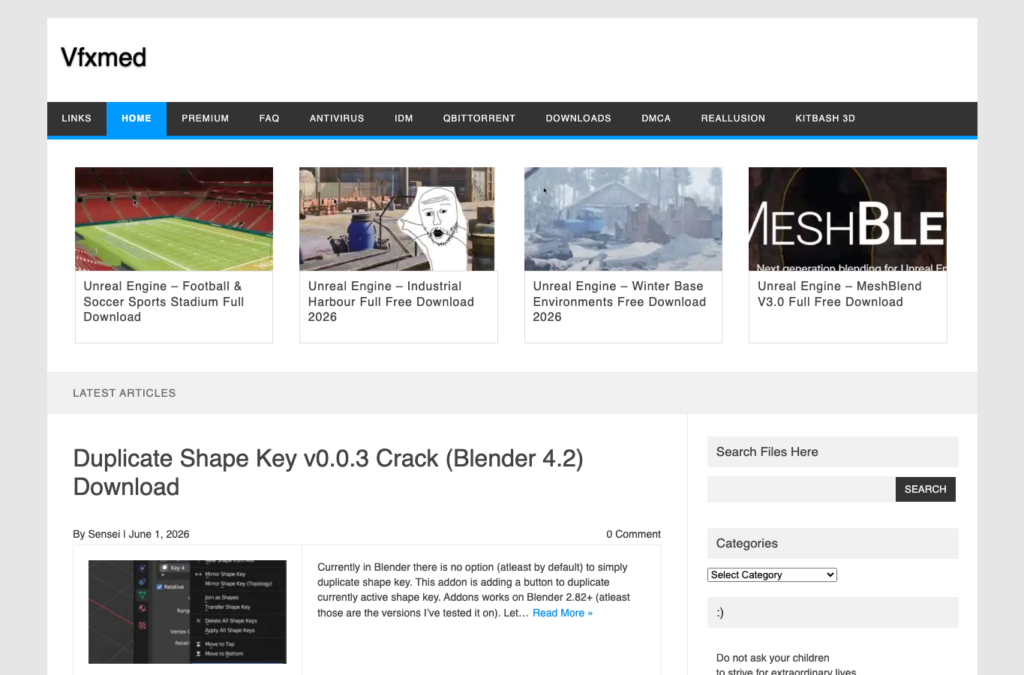This screenshot has width=1024, height=675.
Task: Open the MeshBlend banner thumbnail
Action: (848, 219)
